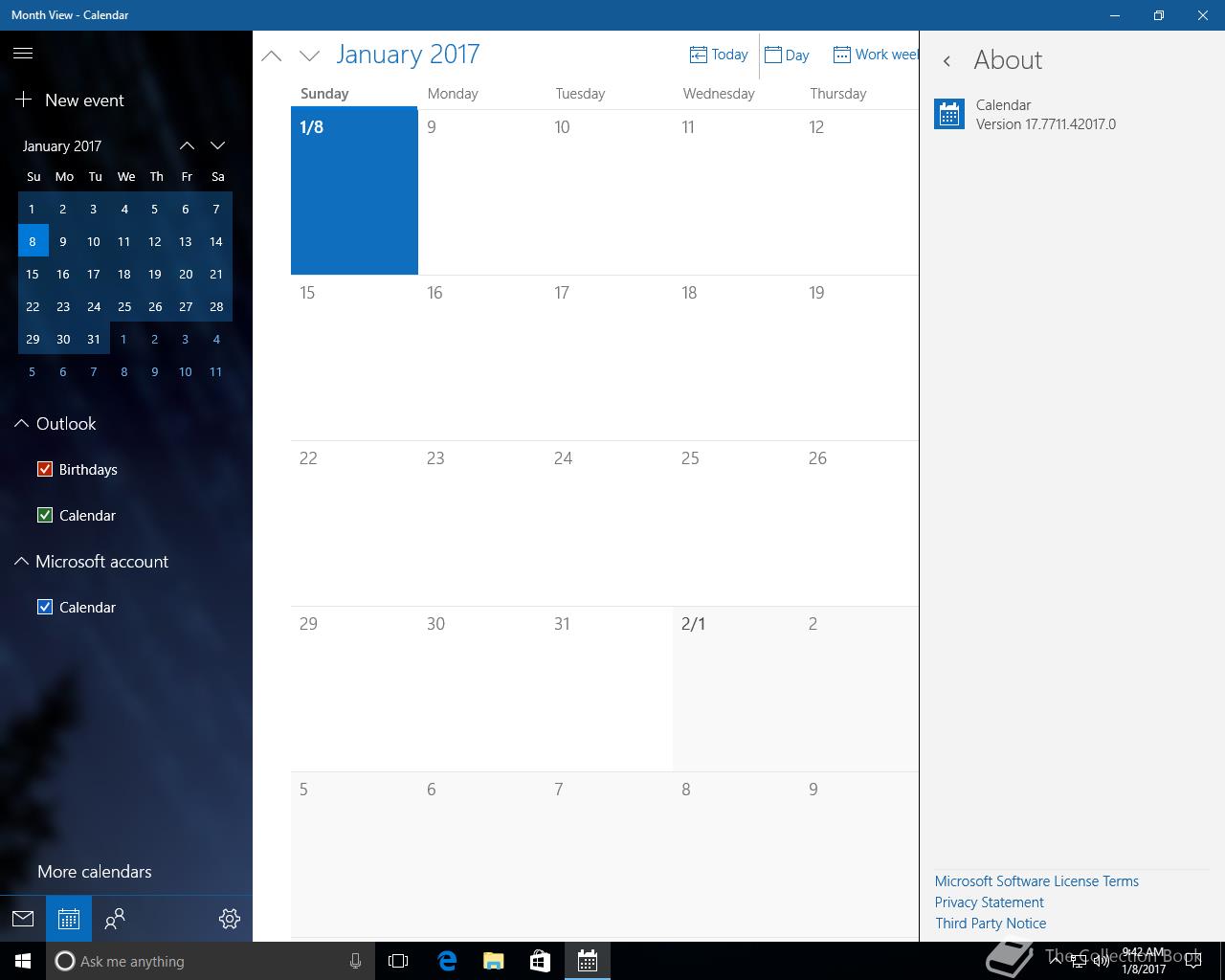Select February 3 in the mini calendar
Viewport: 1225px width, 980px height.
click(x=186, y=339)
